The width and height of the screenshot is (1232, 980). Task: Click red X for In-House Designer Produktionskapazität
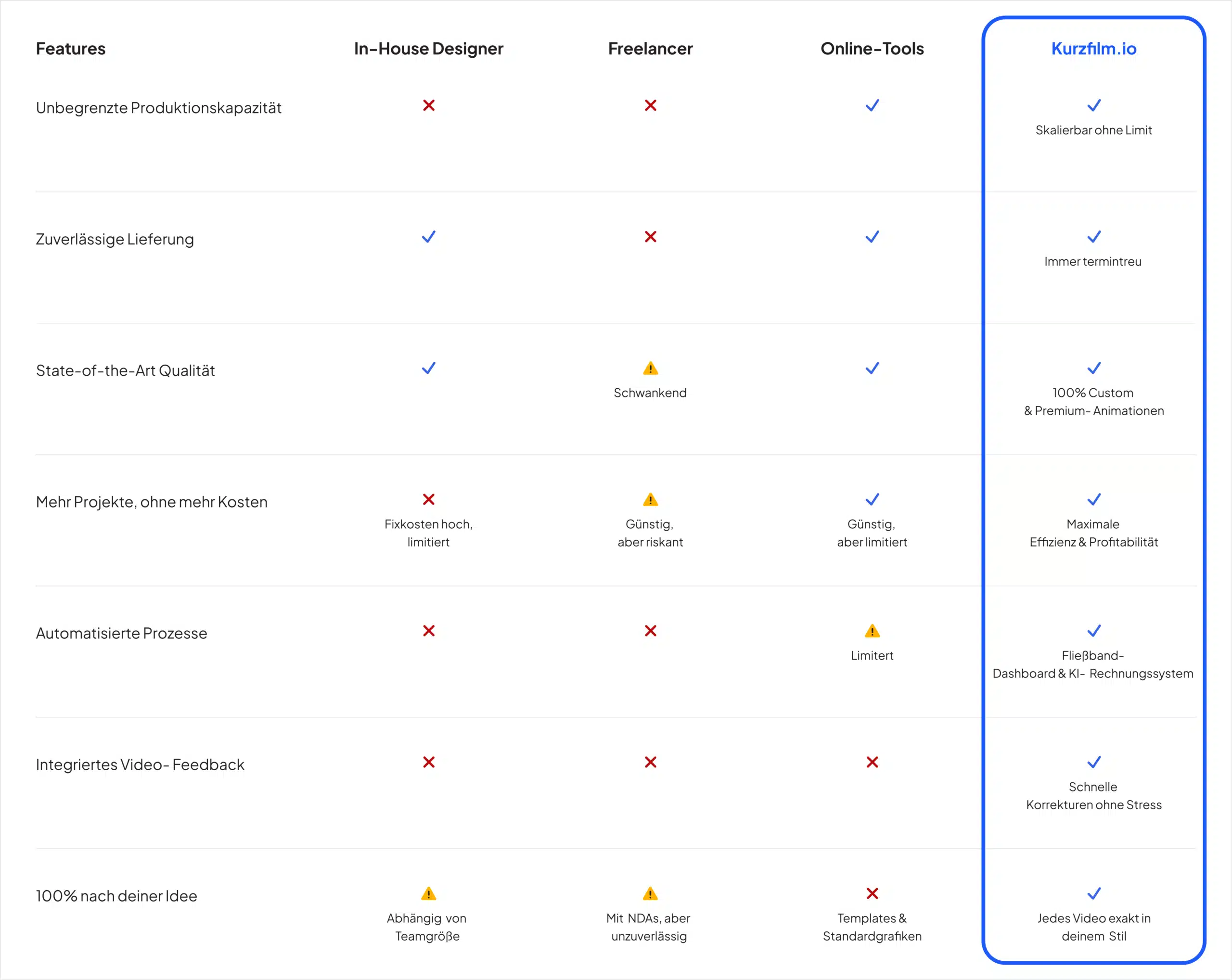pos(429,105)
